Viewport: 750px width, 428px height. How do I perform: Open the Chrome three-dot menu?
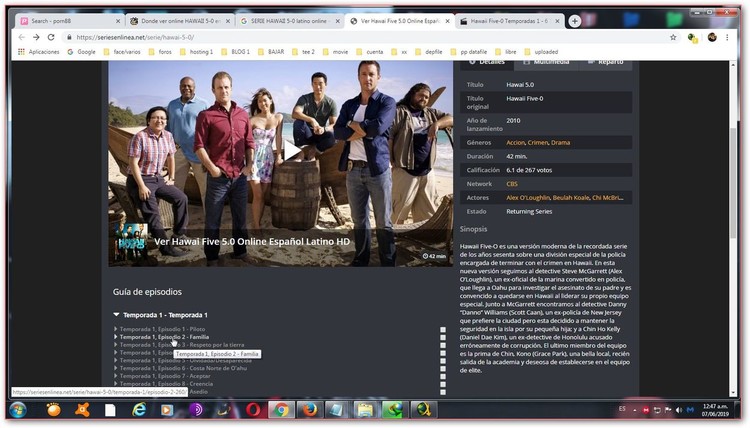click(x=727, y=37)
